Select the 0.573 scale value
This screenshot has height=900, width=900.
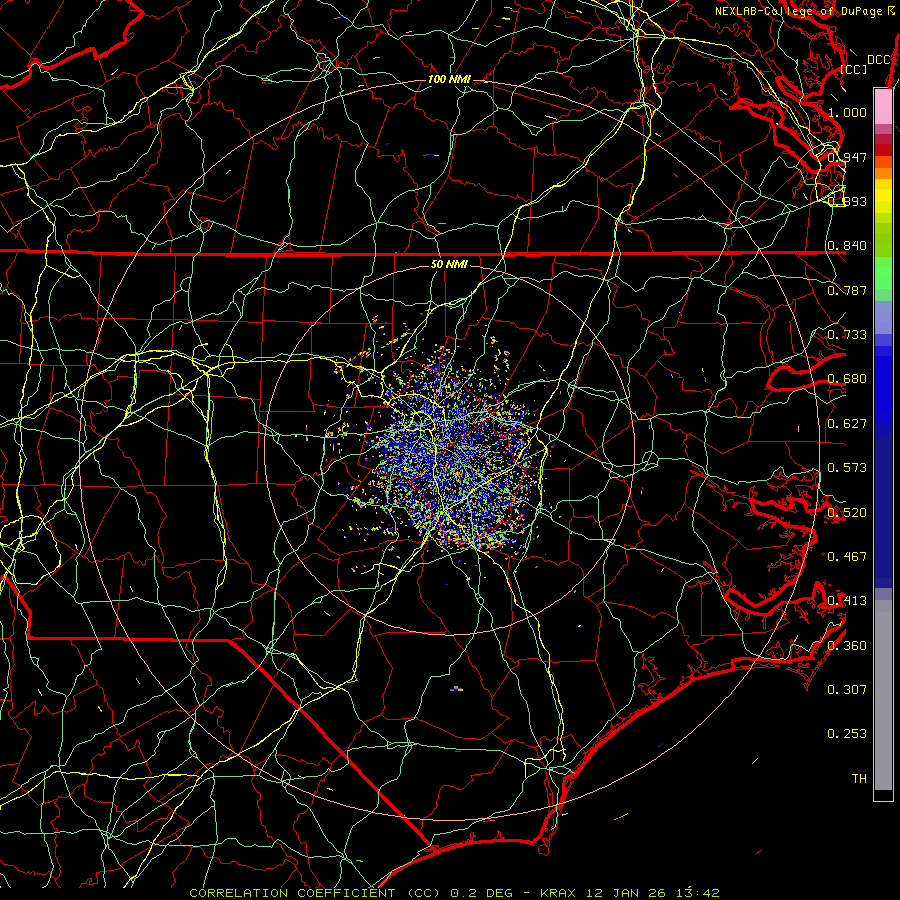(847, 467)
